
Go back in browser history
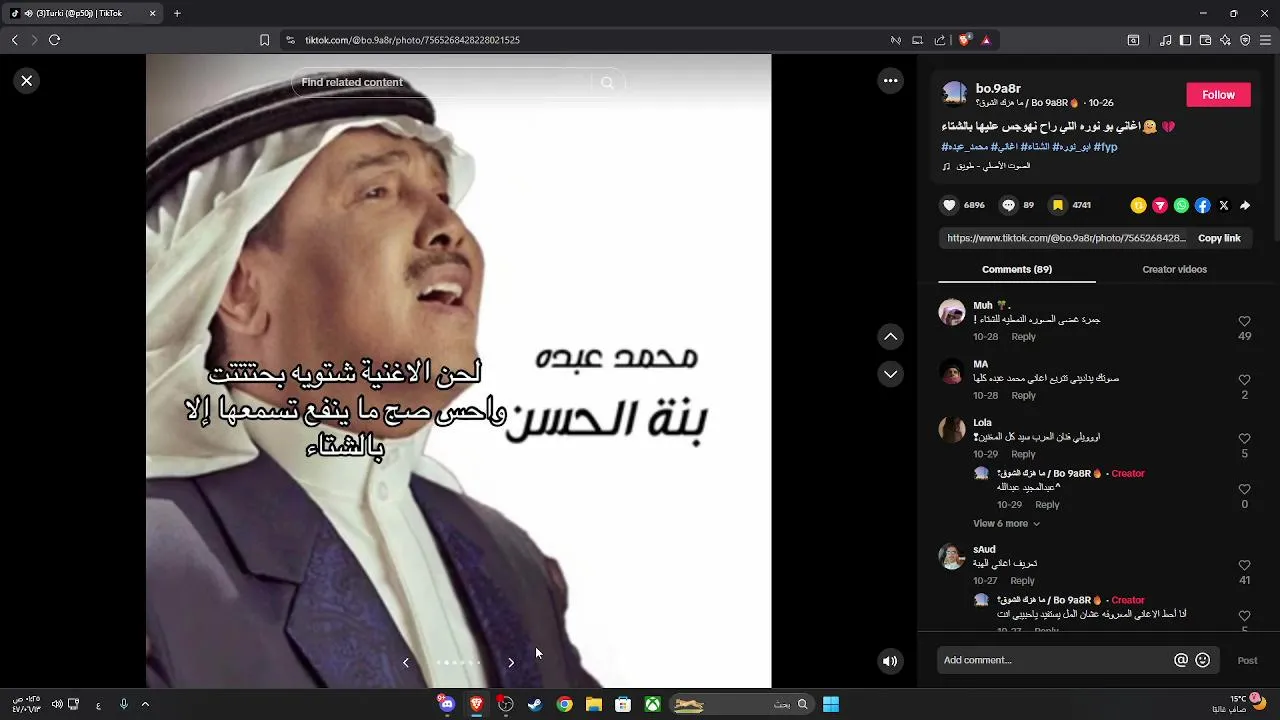pos(14,40)
